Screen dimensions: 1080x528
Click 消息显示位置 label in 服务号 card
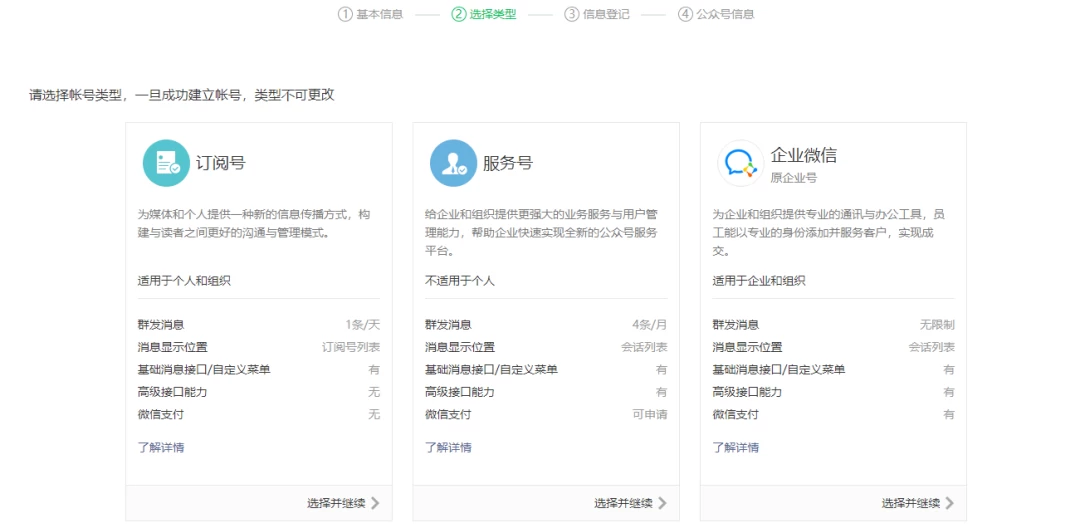pos(460,347)
